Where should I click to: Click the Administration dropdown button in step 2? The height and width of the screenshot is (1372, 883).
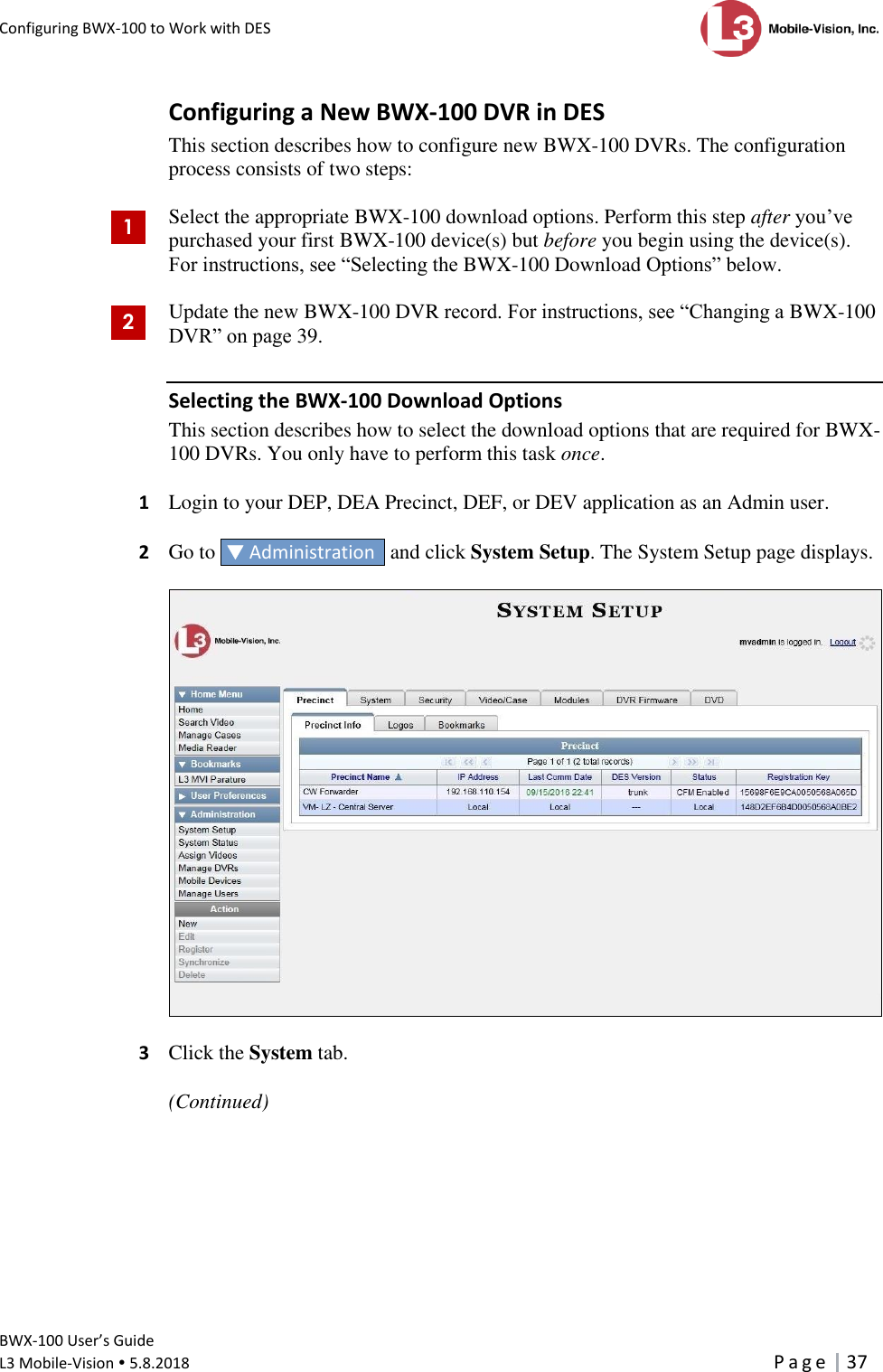pos(303,552)
